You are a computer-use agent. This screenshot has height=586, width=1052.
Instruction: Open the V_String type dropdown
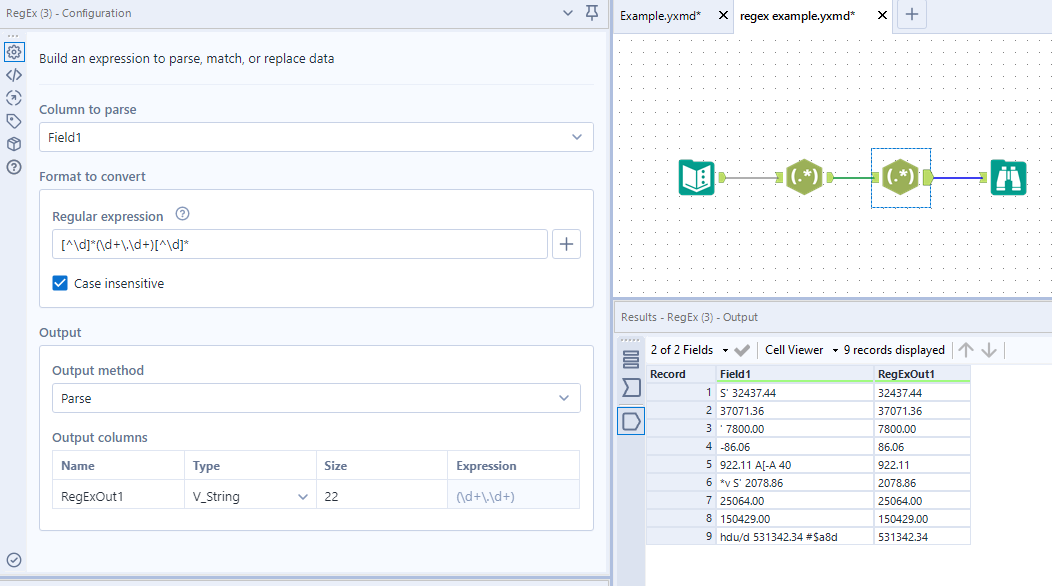pos(250,495)
